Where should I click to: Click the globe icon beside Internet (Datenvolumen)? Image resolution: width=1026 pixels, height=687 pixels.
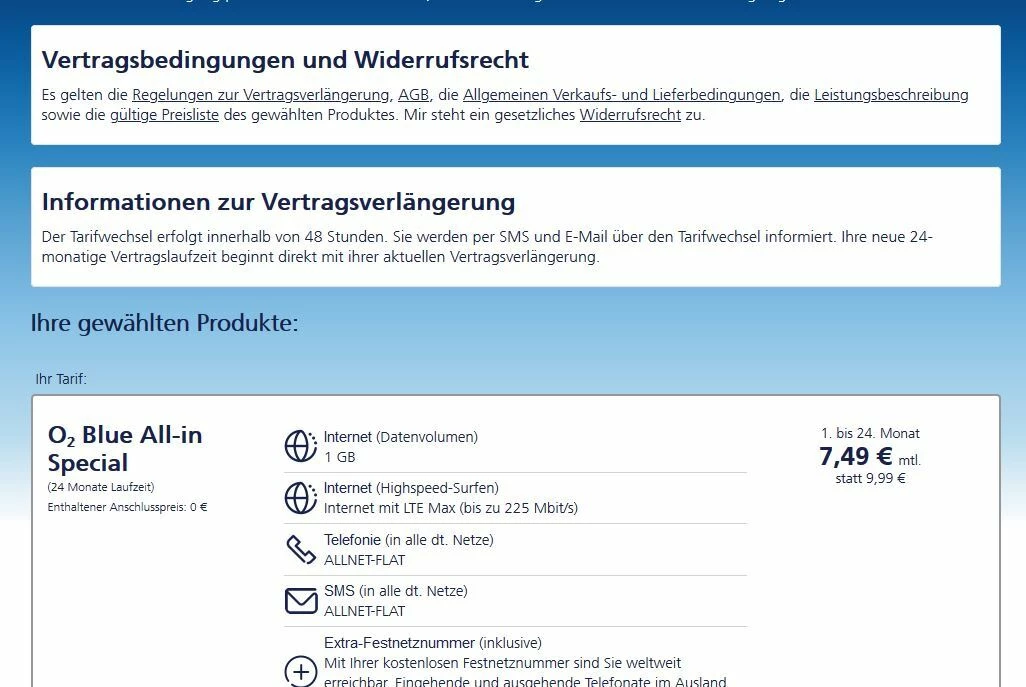click(x=301, y=446)
